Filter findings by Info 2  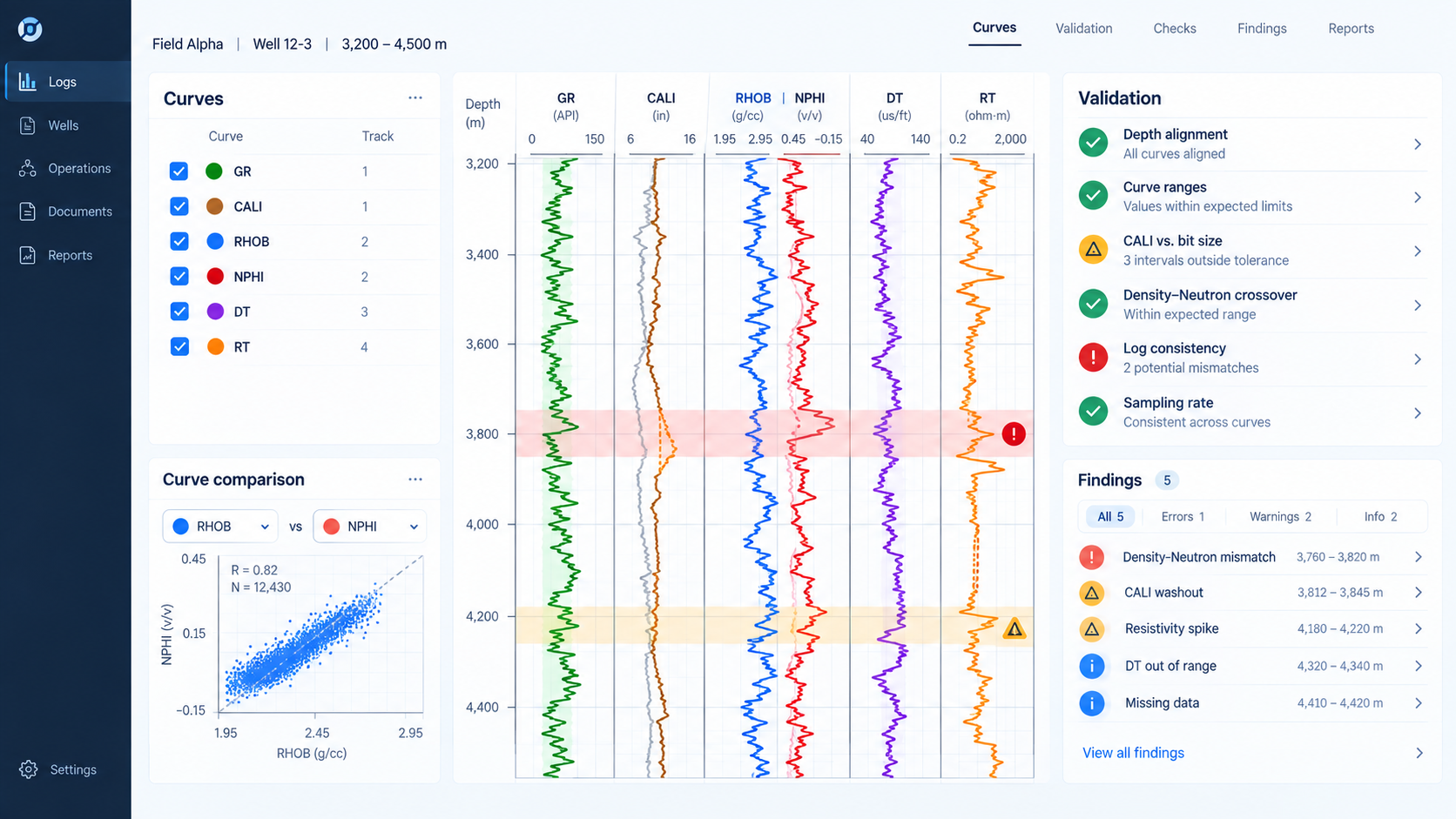coord(1380,517)
